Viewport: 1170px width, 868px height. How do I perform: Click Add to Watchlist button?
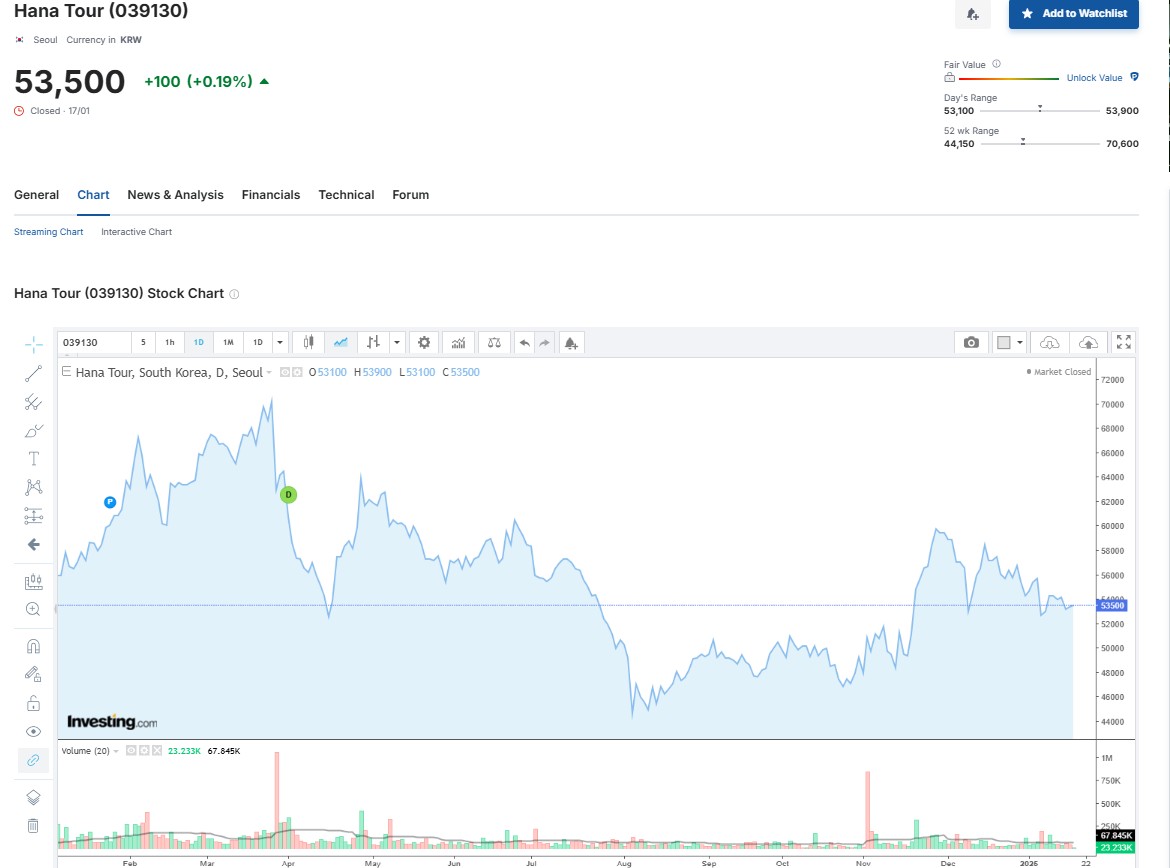1074,13
